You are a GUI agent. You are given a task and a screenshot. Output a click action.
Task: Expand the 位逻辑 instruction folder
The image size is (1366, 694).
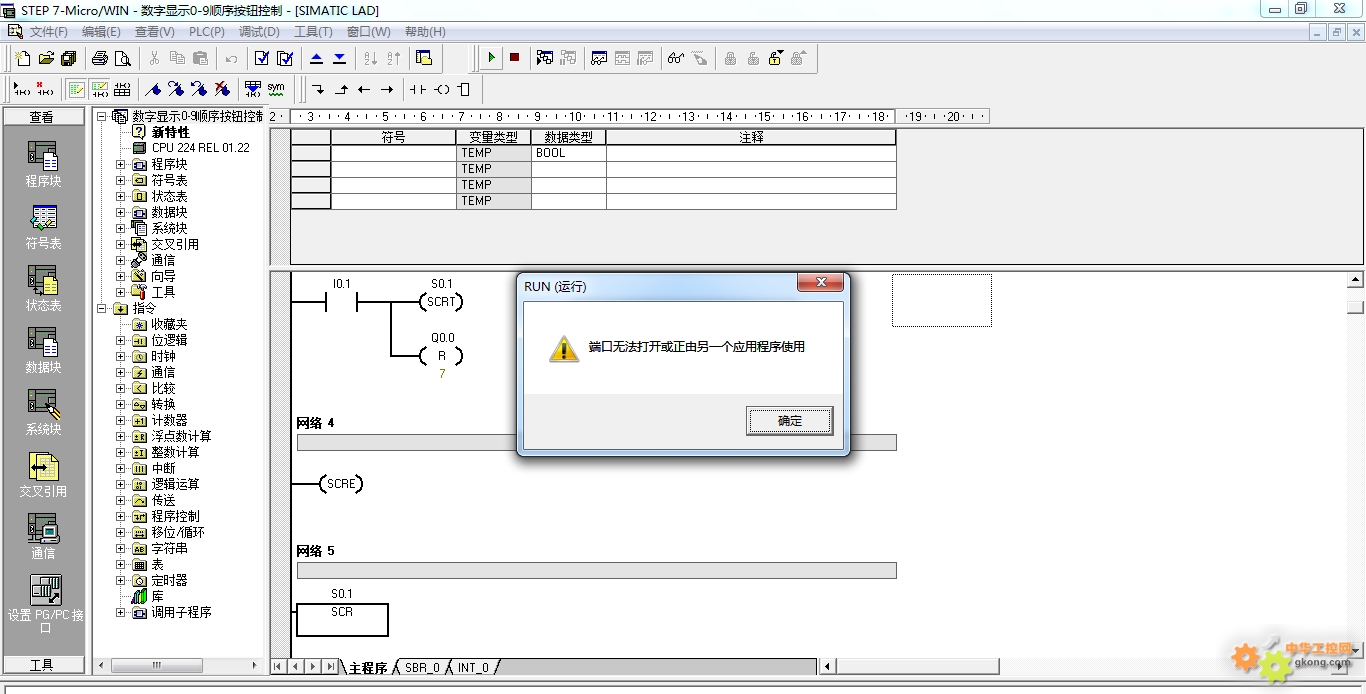click(121, 340)
